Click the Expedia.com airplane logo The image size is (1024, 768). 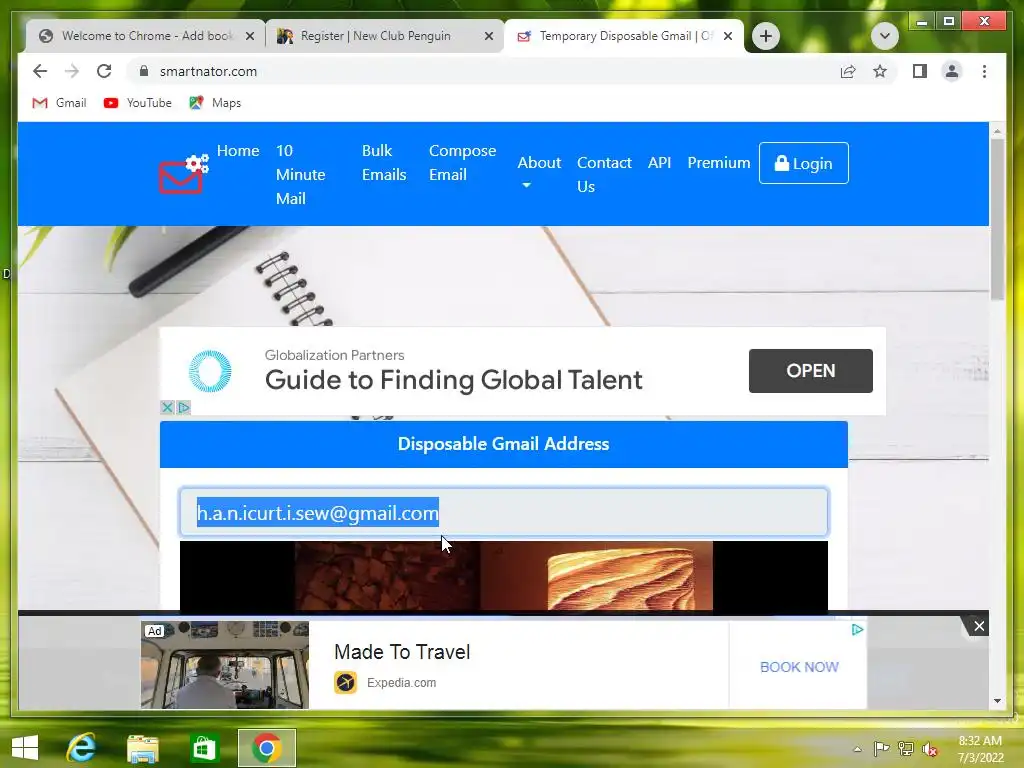[345, 682]
